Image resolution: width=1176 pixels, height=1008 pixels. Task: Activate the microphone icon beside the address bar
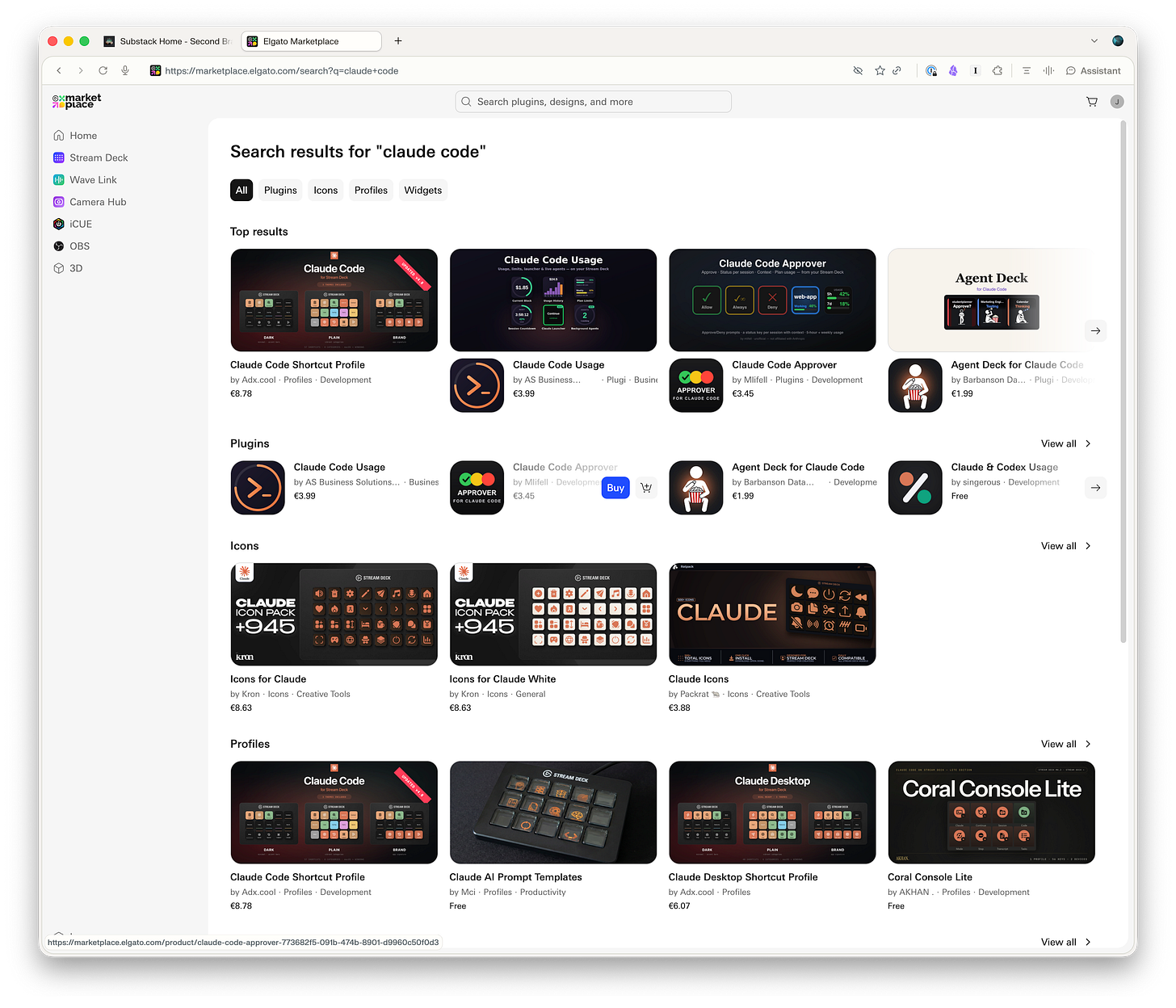pos(125,71)
